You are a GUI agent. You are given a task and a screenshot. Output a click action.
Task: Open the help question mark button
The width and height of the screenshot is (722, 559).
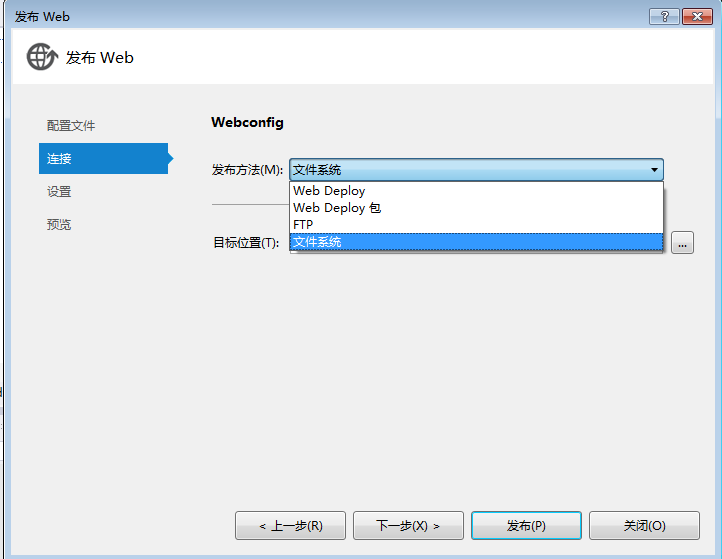tap(664, 17)
